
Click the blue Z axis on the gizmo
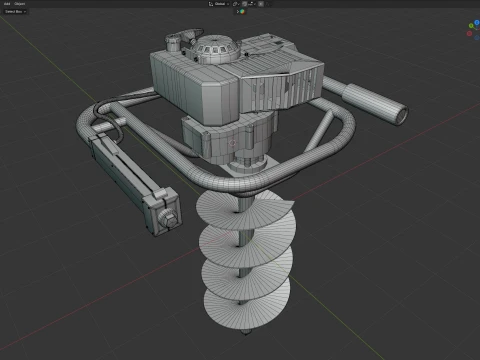[477, 22]
